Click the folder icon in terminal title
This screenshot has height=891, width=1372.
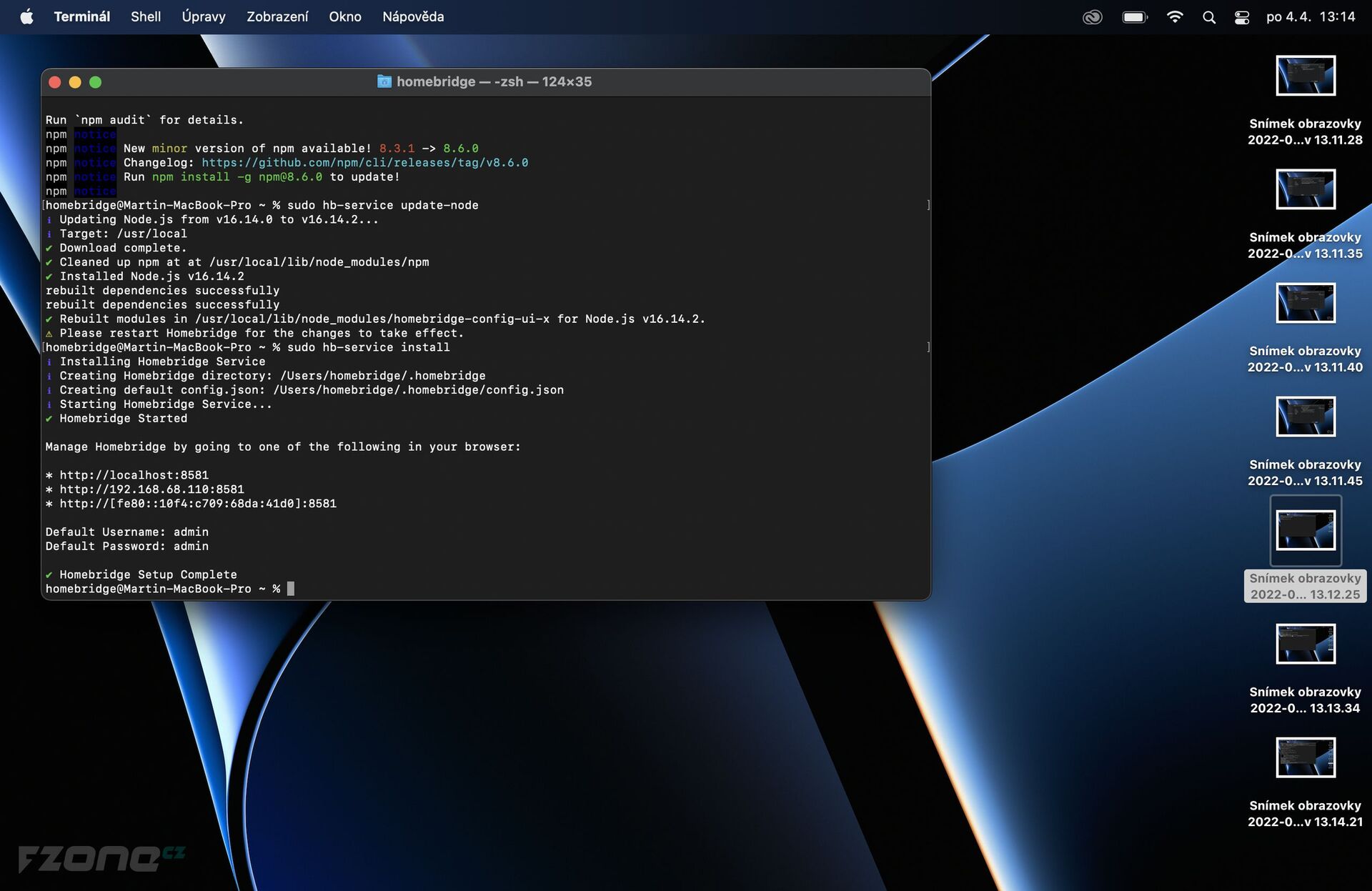coord(384,81)
